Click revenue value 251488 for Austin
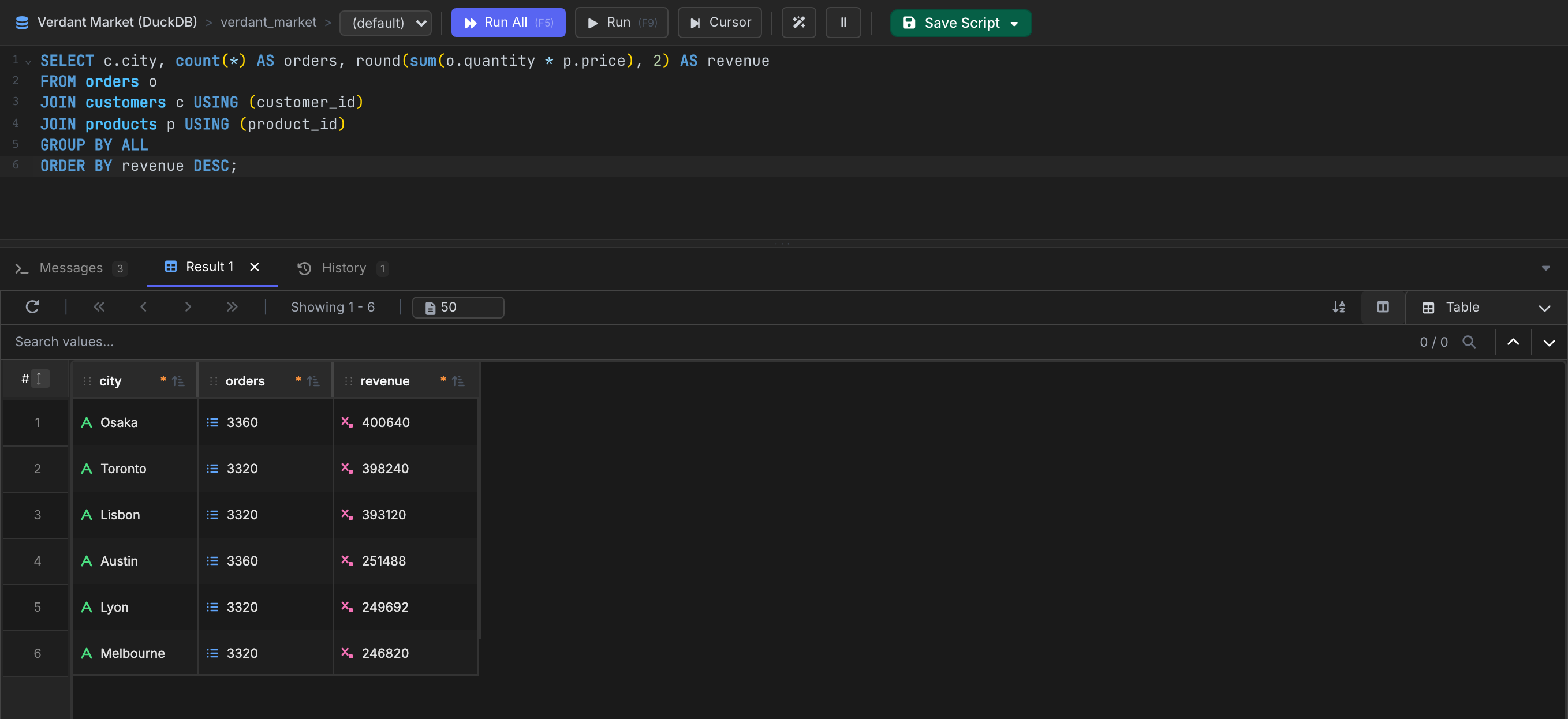The image size is (1568, 719). pos(405,560)
